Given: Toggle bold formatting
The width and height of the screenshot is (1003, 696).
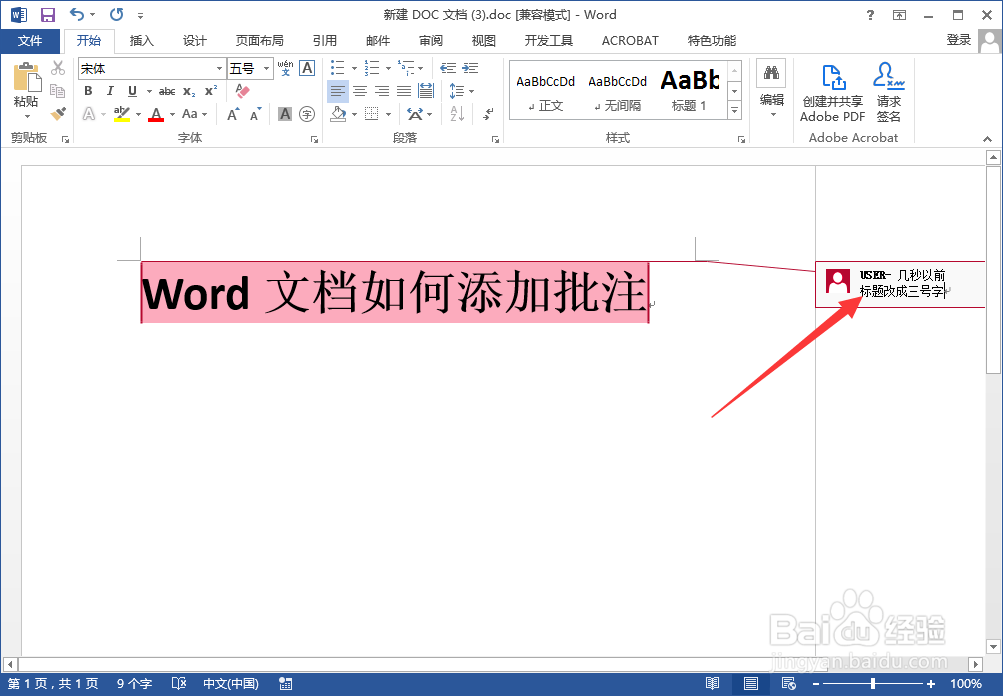Looking at the screenshot, I should [88, 91].
